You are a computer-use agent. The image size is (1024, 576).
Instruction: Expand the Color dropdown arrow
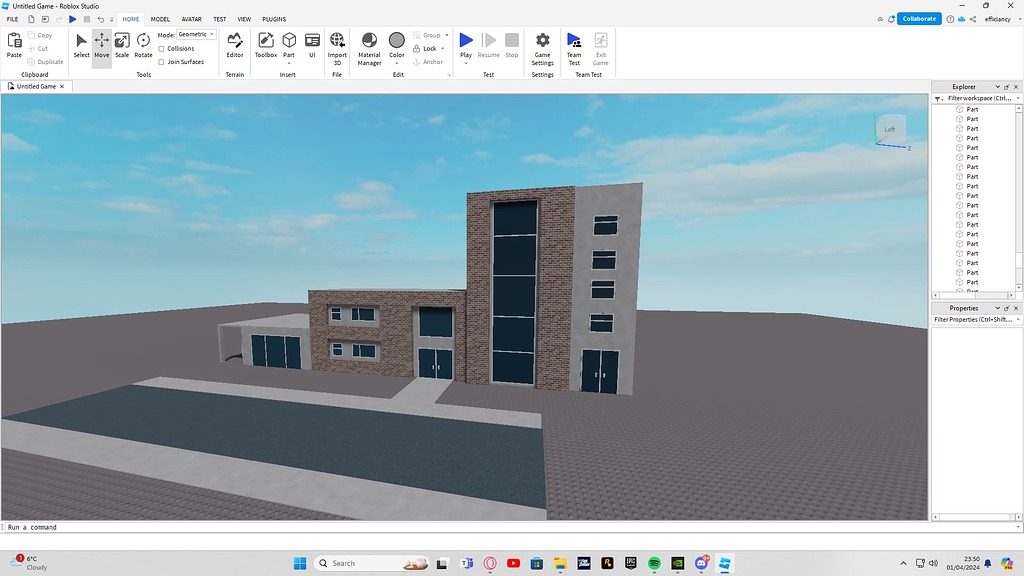point(396,63)
